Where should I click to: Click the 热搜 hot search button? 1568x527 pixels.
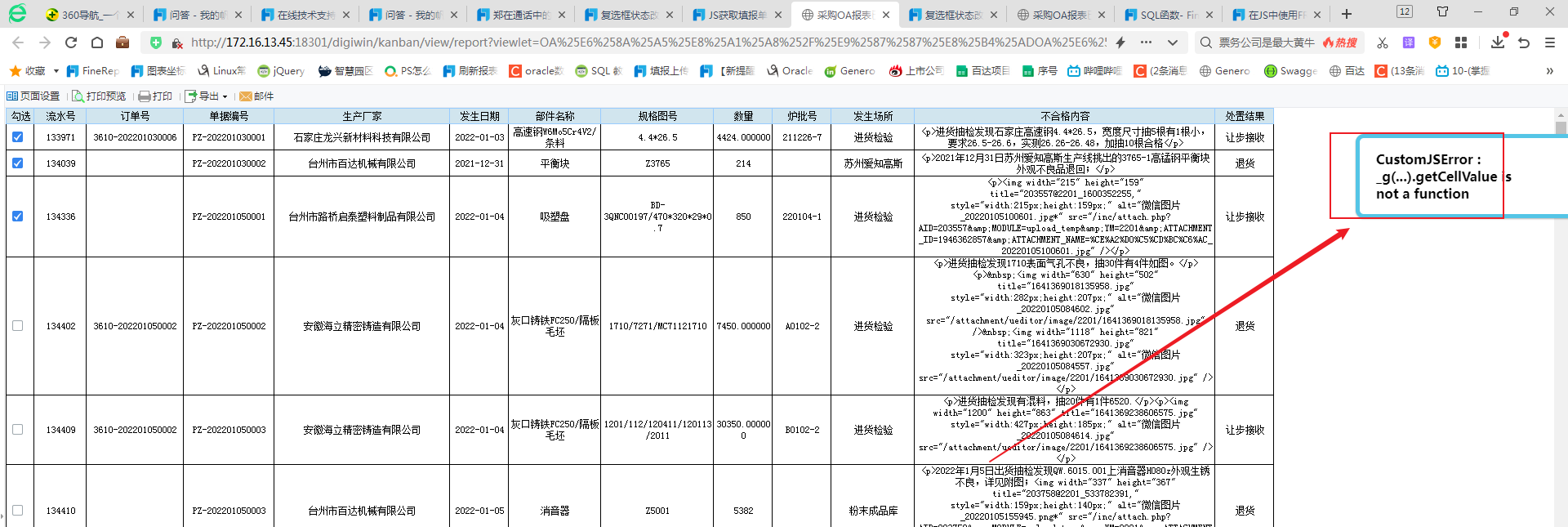pyautogui.click(x=1340, y=42)
